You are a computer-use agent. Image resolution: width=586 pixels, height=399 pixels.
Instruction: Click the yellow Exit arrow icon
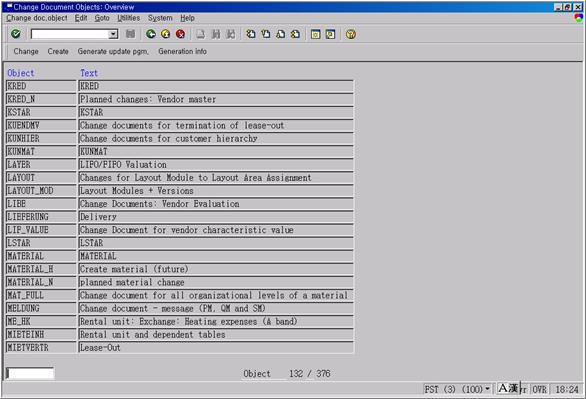pos(166,34)
